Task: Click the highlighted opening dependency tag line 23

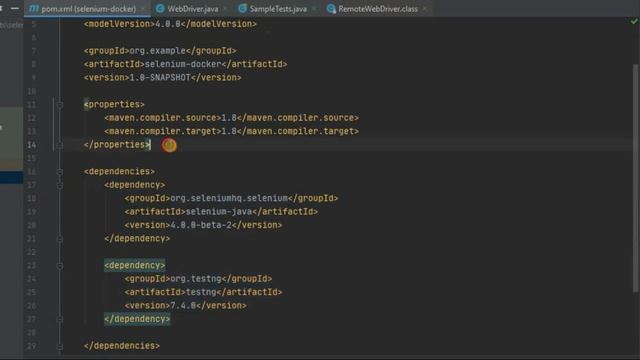Action: pyautogui.click(x=135, y=265)
